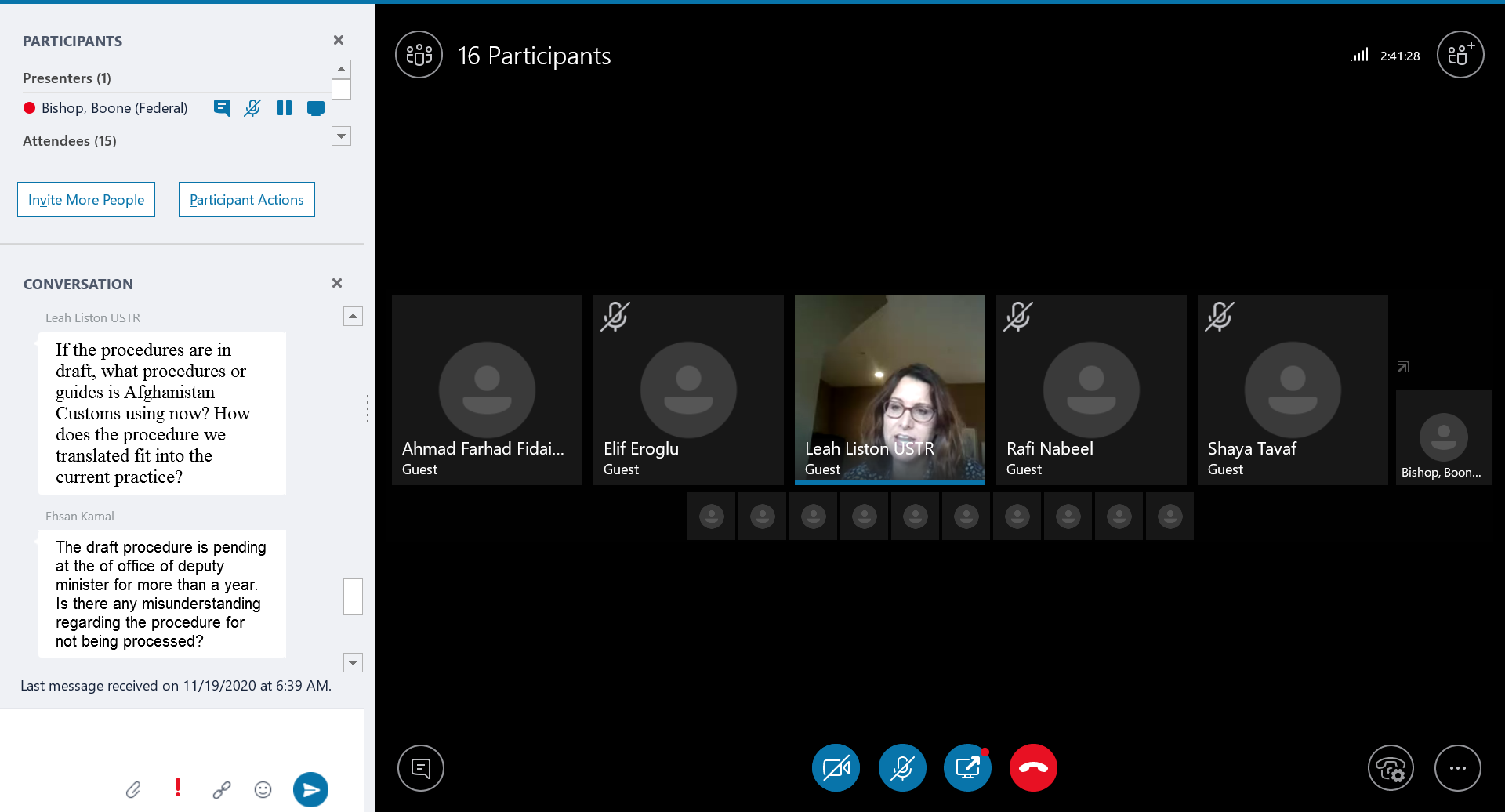Click the add participants icon top right
Screen dimensions: 1505x812
1460,55
